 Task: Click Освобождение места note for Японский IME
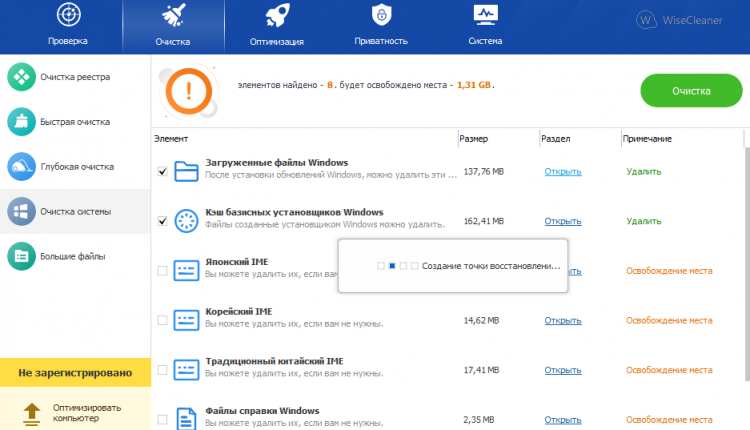(x=669, y=271)
